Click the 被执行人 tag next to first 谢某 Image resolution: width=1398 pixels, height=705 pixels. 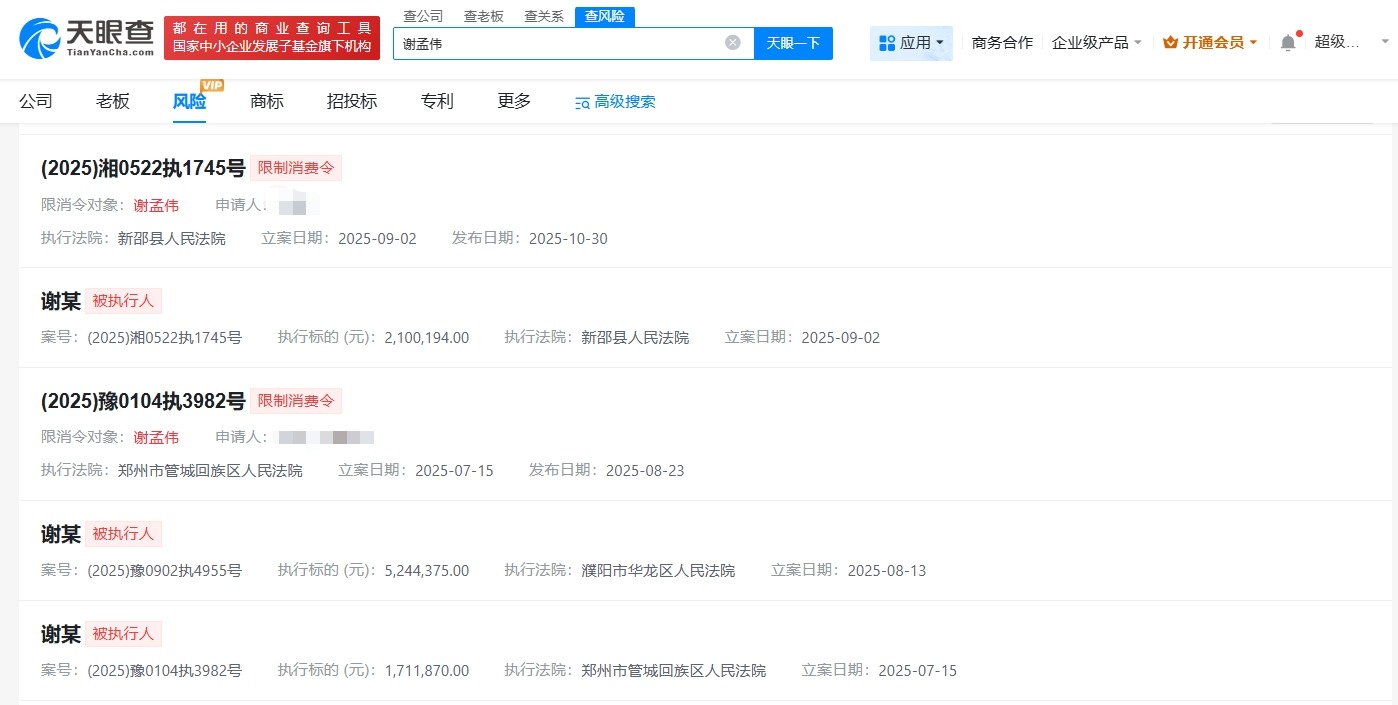pyautogui.click(x=123, y=300)
